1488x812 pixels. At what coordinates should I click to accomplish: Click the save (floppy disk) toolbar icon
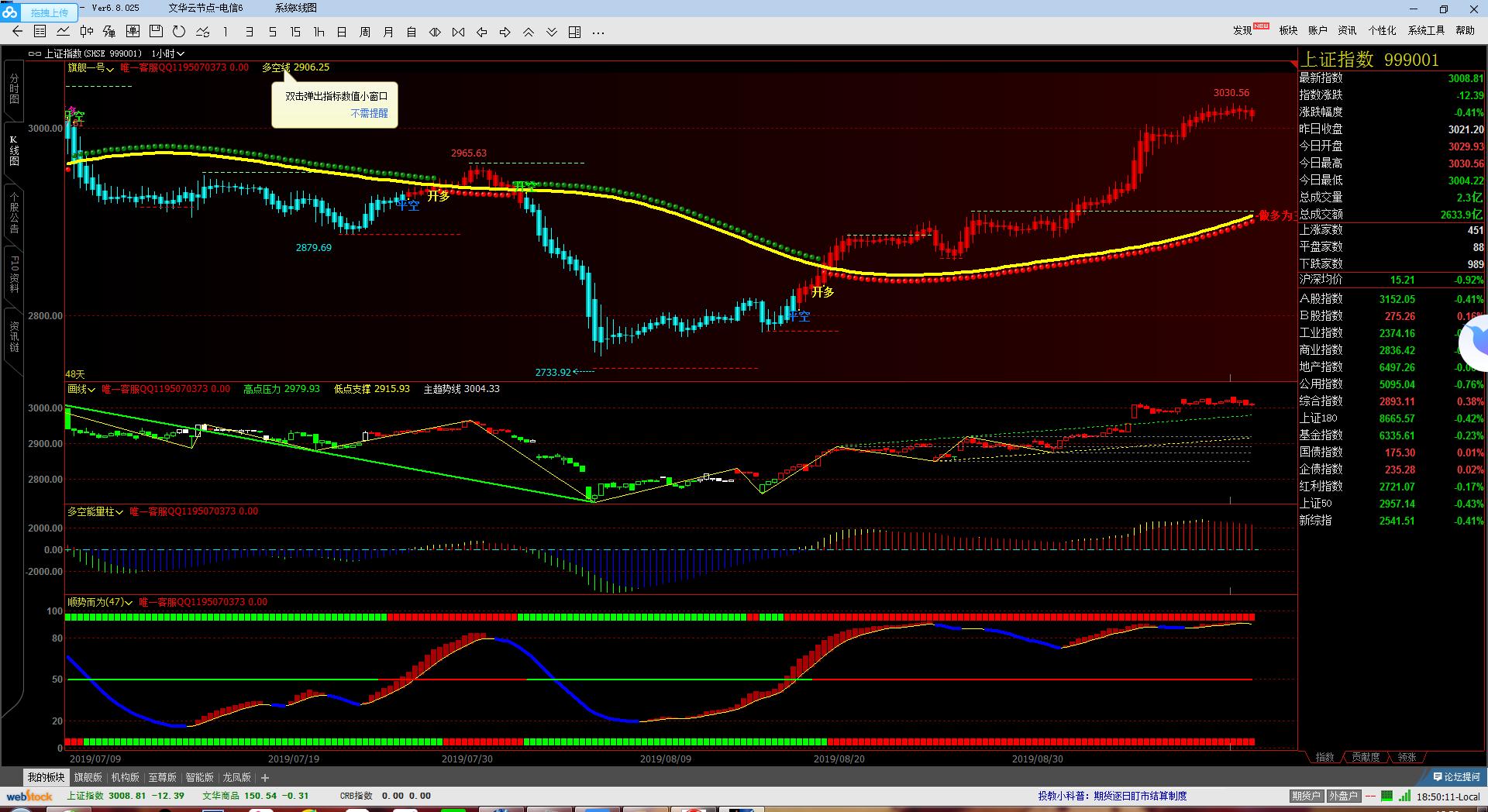(x=156, y=32)
